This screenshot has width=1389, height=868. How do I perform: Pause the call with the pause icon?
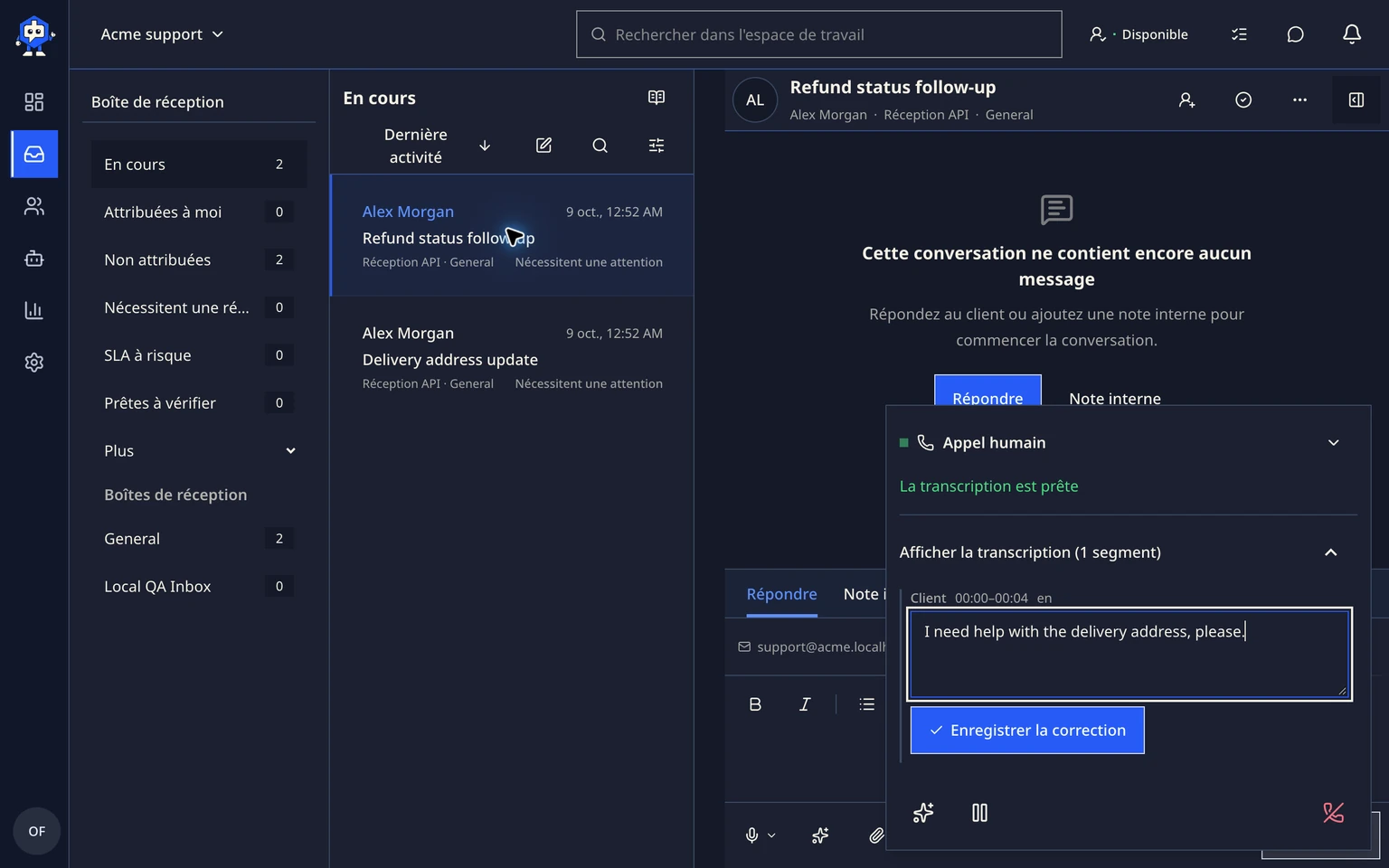(x=979, y=813)
